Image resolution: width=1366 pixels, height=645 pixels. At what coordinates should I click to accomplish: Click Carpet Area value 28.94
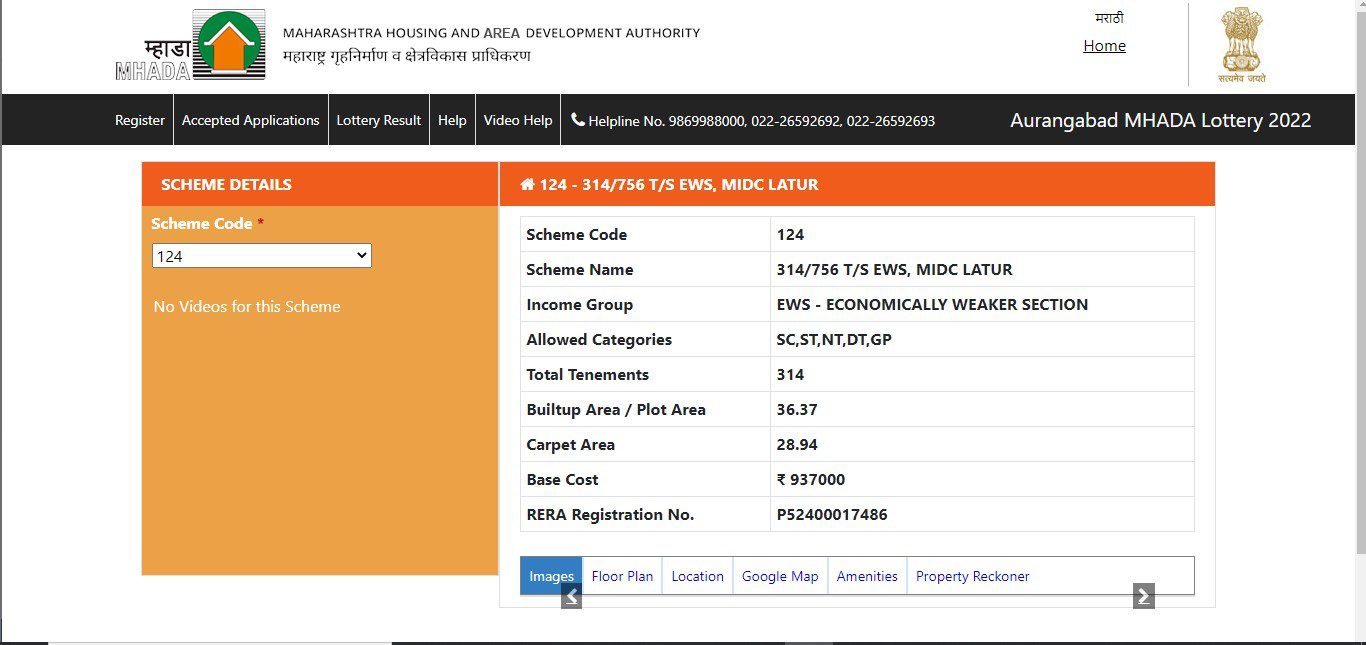[x=797, y=445]
